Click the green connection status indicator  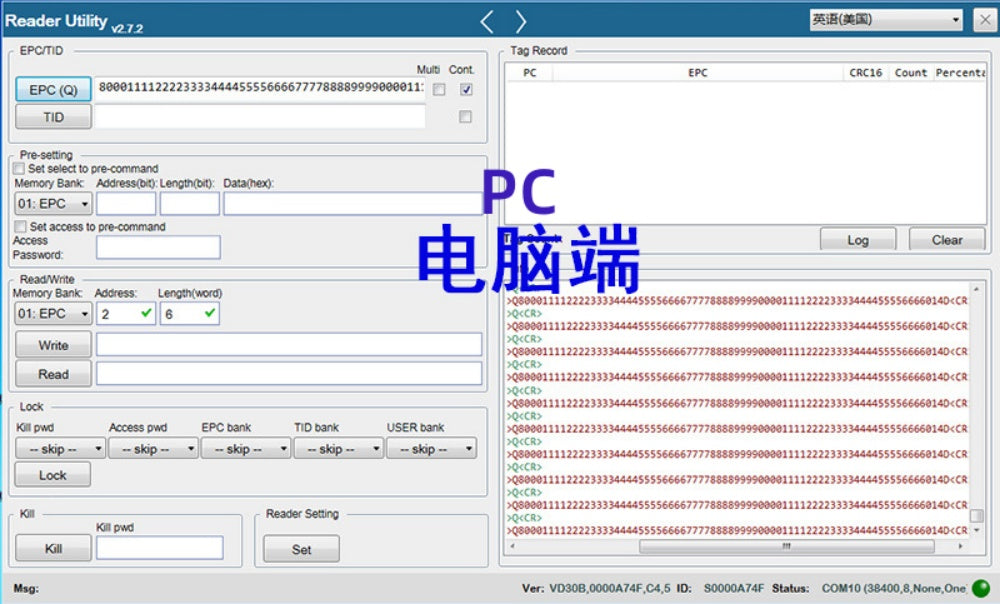pos(980,588)
